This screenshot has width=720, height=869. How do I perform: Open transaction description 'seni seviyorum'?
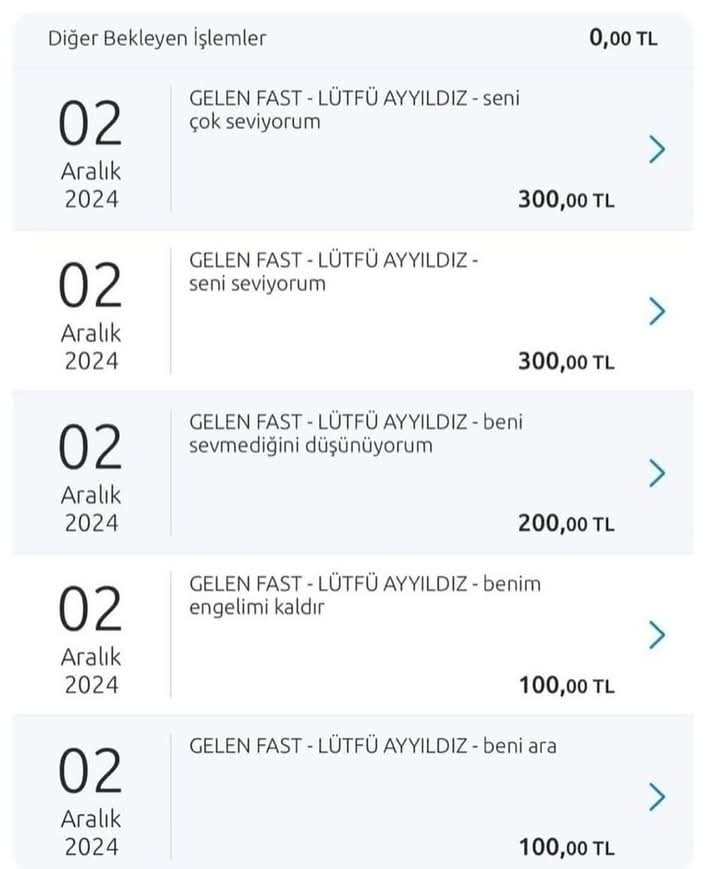pyautogui.click(x=334, y=272)
